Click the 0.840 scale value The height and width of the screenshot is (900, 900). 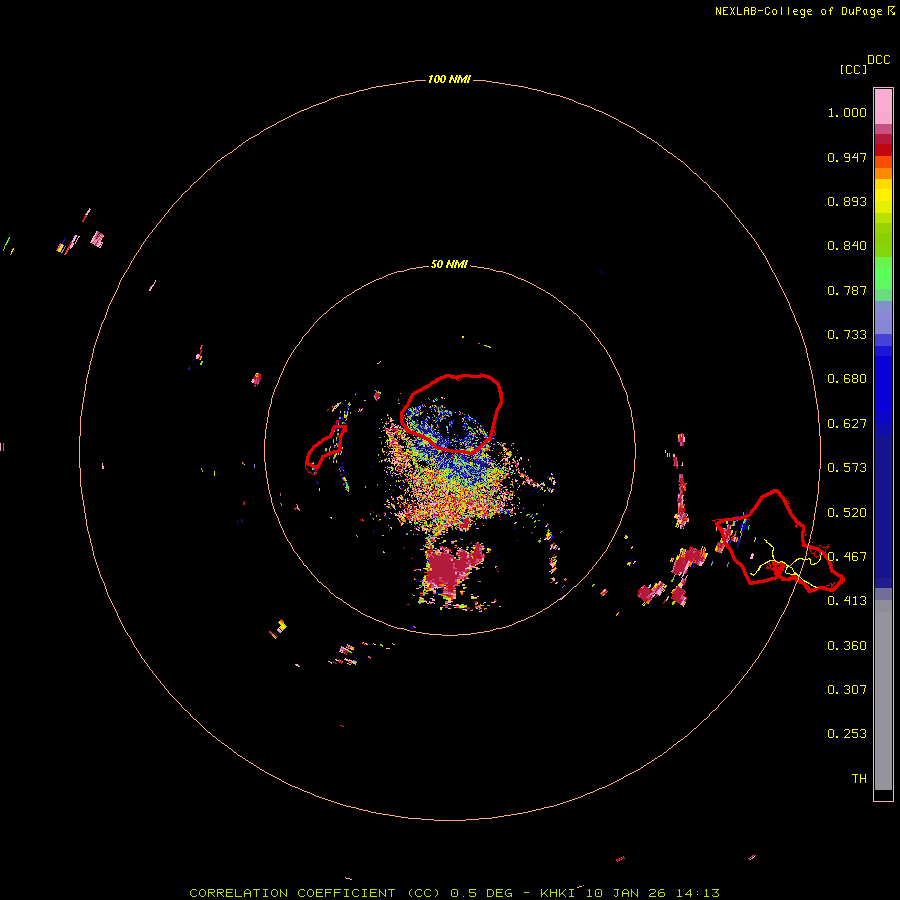[x=847, y=246]
